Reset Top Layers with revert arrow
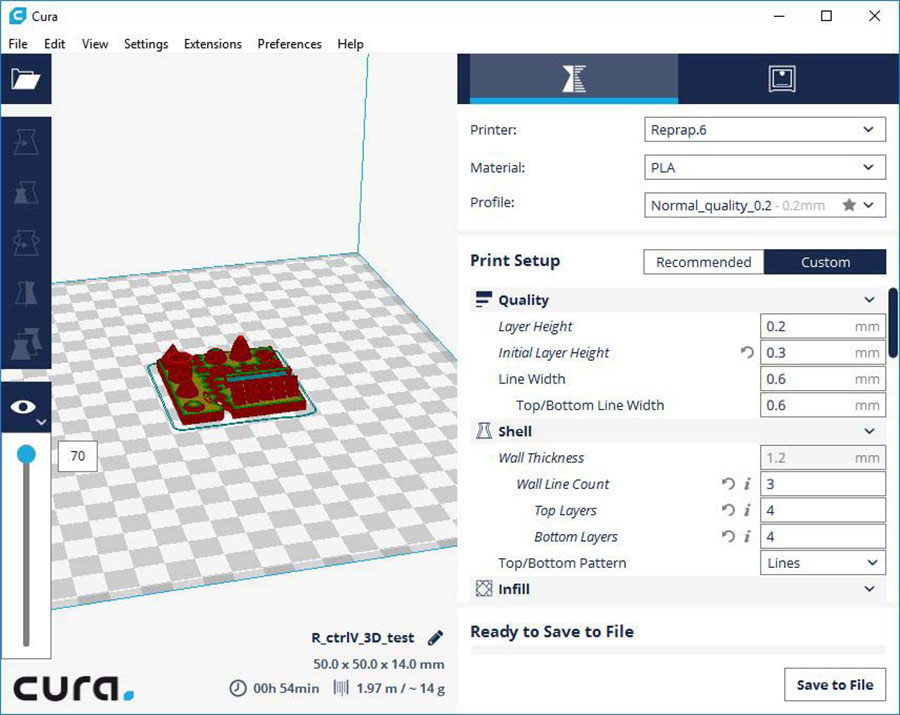This screenshot has height=715, width=900. click(728, 510)
